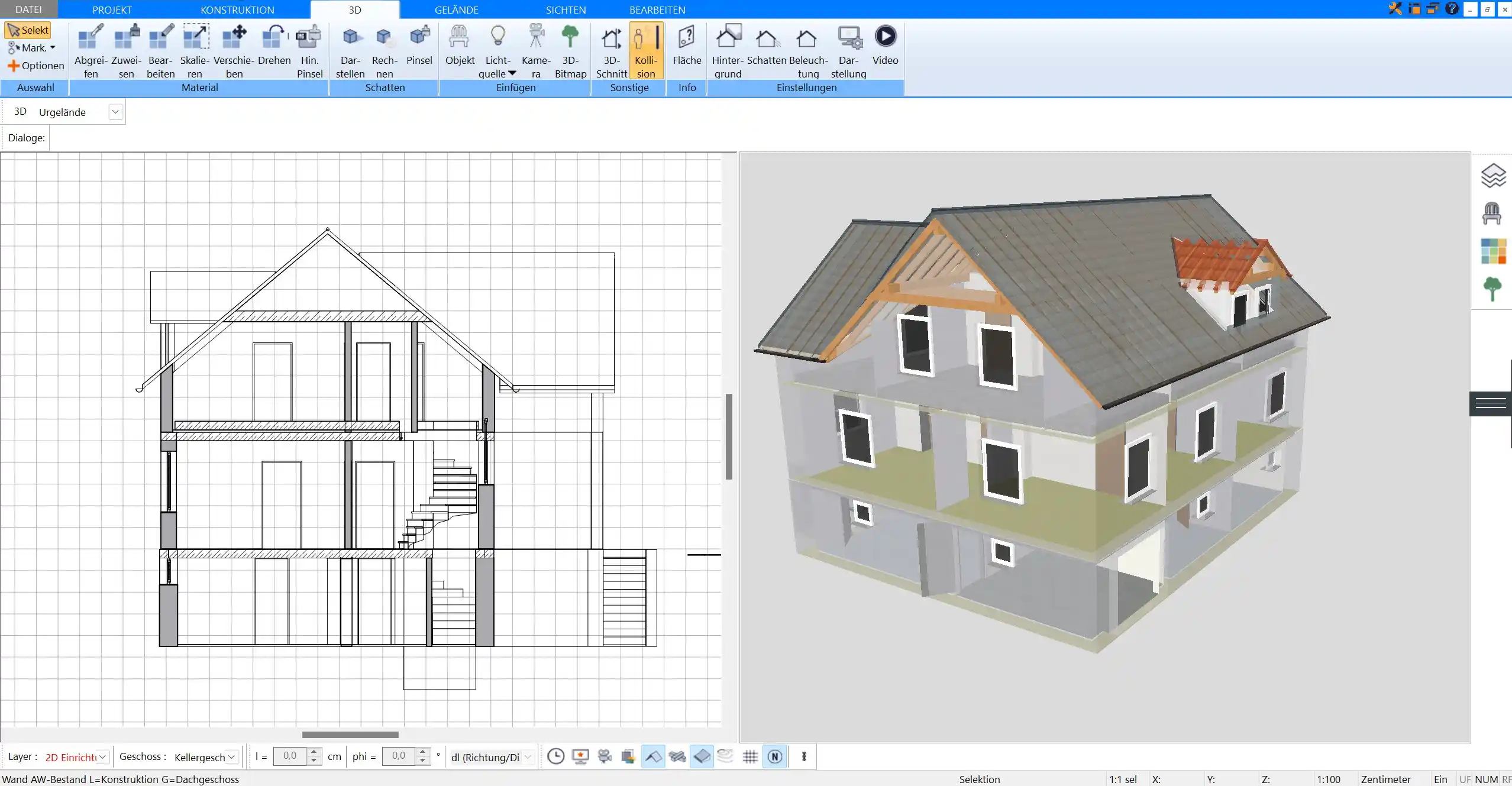This screenshot has height=786, width=1512.
Task: Activate the Selekt selection mode
Action: click(28, 30)
